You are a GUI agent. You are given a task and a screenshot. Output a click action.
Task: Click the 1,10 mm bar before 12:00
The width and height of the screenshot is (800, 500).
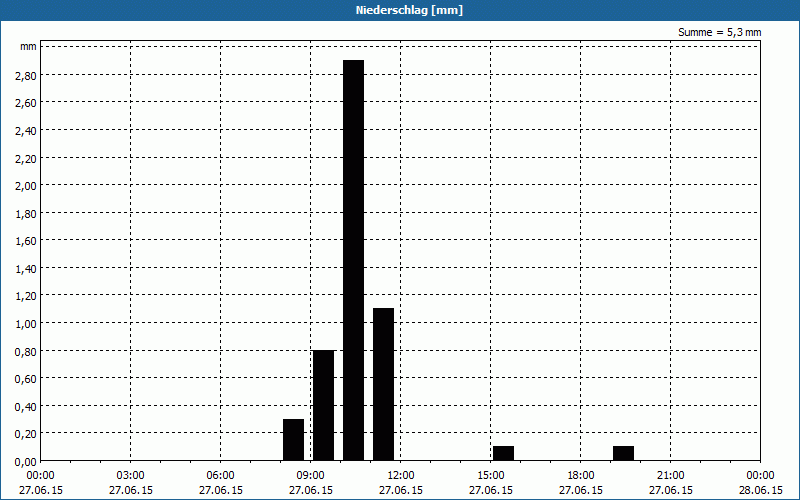click(x=384, y=384)
